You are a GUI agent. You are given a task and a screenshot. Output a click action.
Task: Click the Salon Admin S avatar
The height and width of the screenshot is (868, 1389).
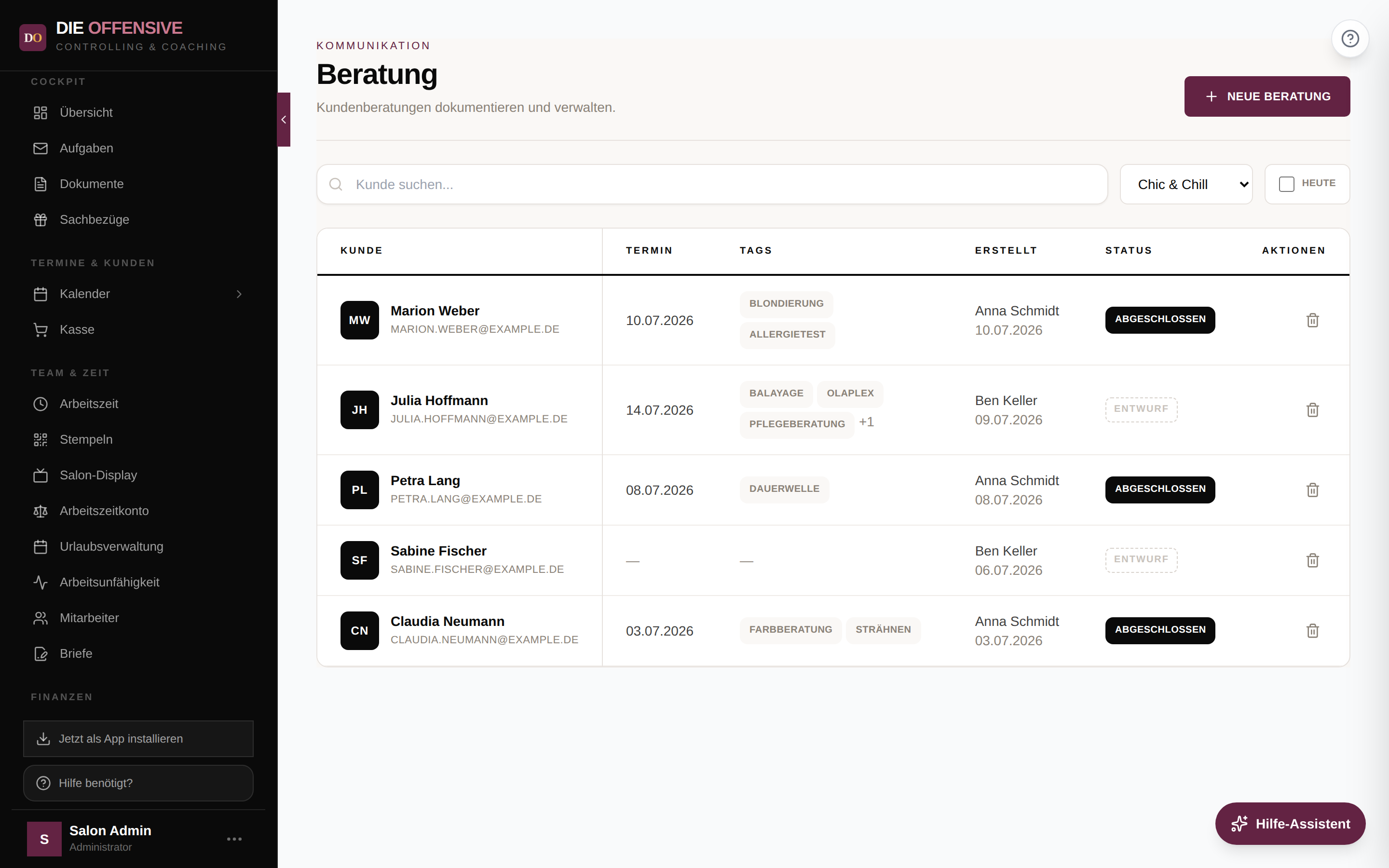click(x=44, y=839)
